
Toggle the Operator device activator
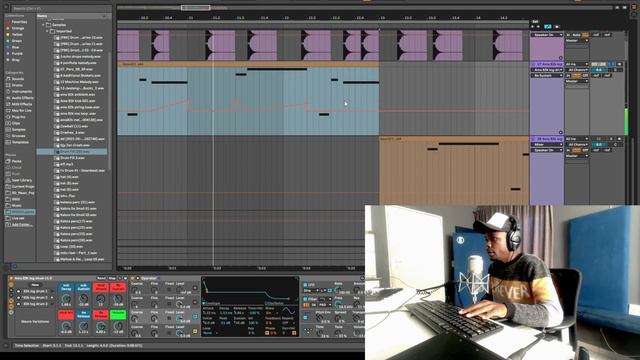pos(133,278)
